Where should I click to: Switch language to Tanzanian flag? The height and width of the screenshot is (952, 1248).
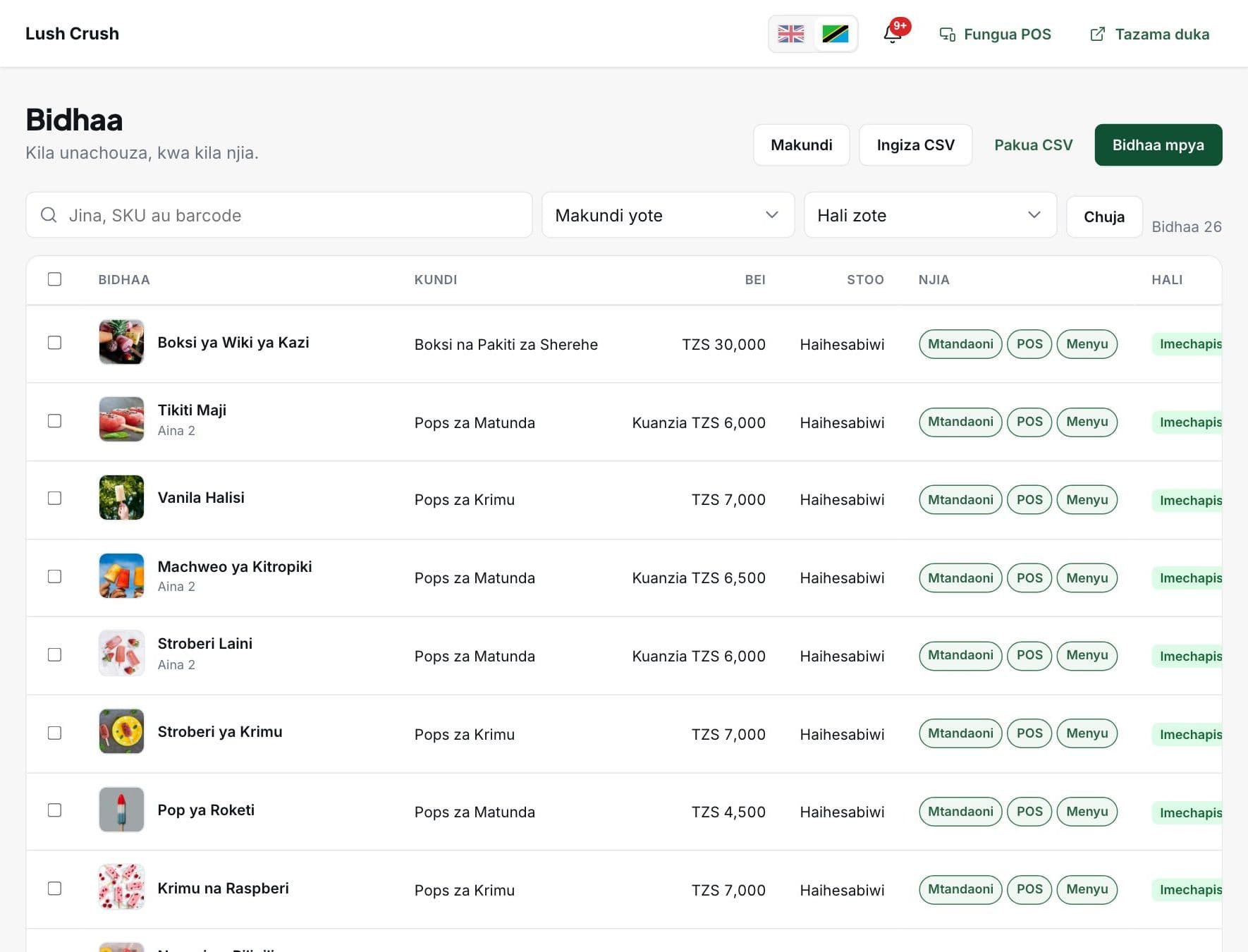coord(835,34)
